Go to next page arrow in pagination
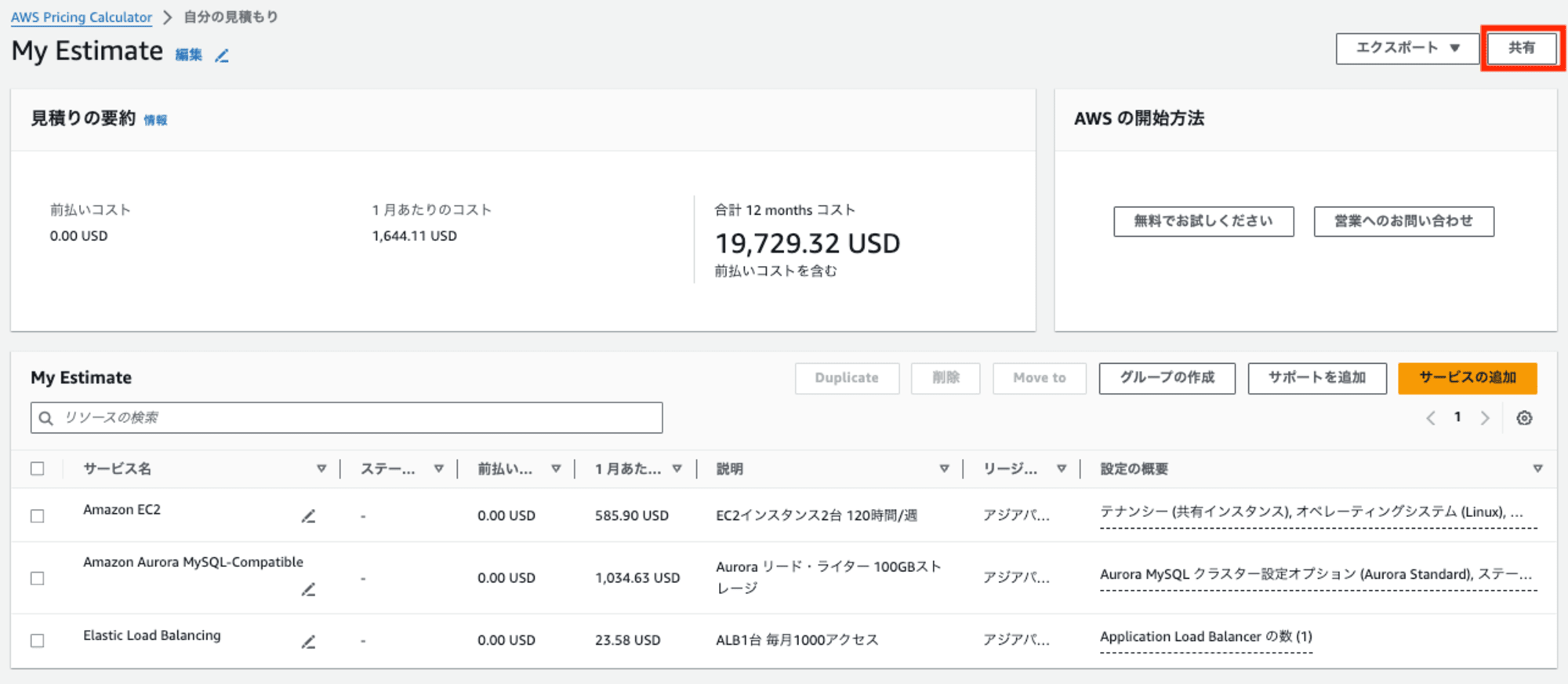The image size is (1568, 684). pyautogui.click(x=1484, y=418)
